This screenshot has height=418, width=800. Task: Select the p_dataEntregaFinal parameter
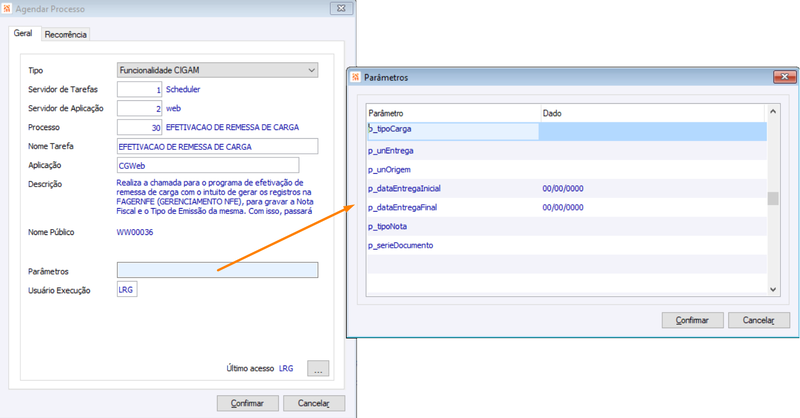coord(403,207)
